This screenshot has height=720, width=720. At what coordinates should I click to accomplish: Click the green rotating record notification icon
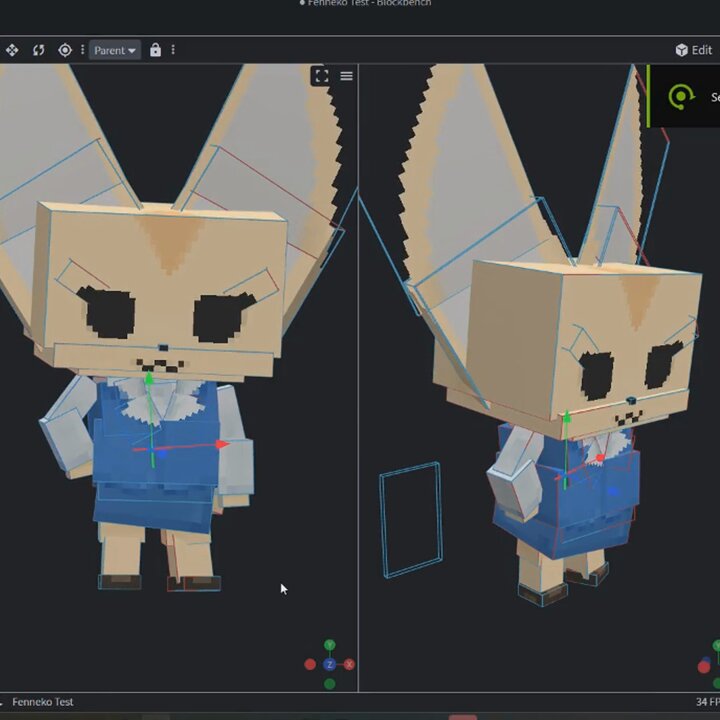[681, 97]
